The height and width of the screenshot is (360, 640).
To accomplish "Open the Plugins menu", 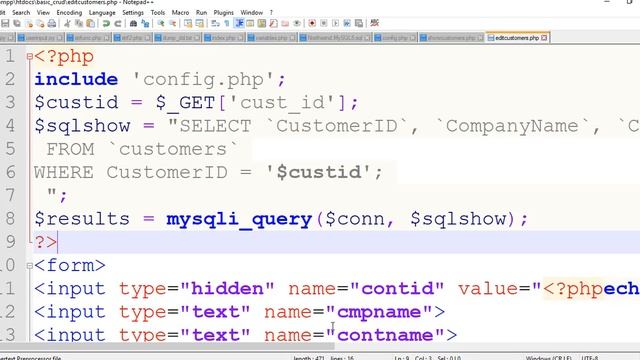I will (223, 13).
